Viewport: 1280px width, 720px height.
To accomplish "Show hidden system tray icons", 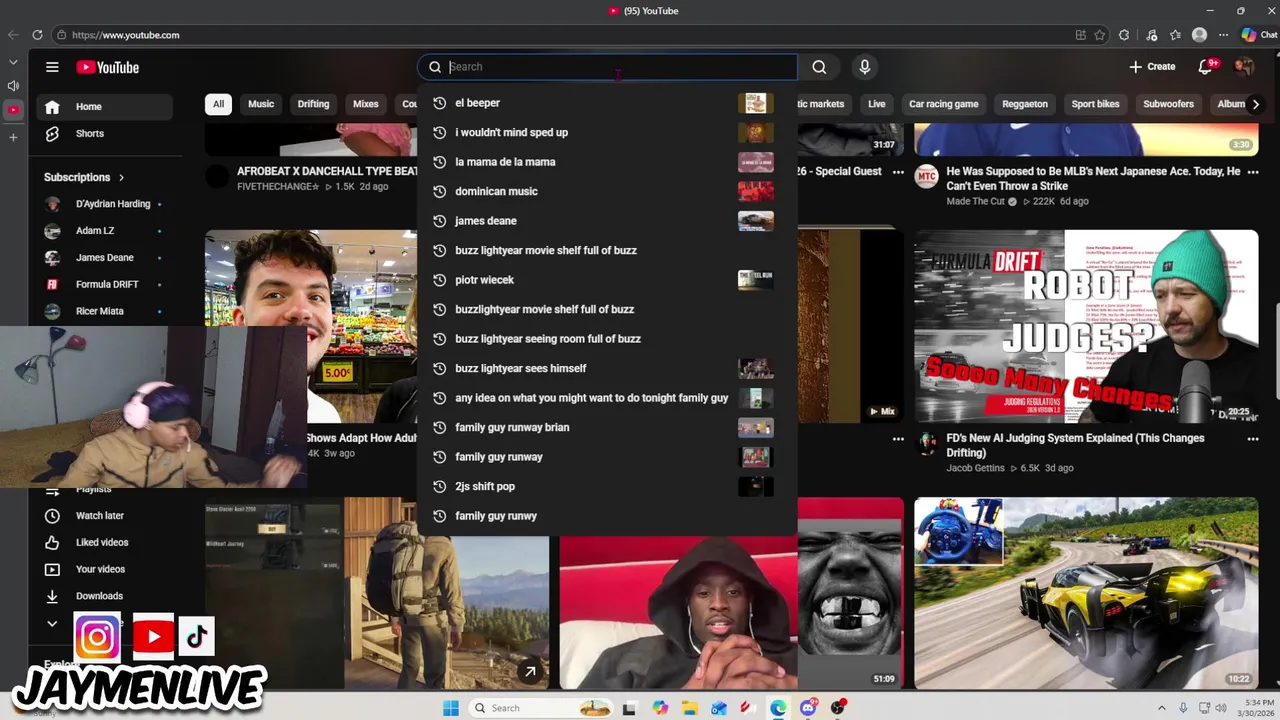I will [x=1161, y=708].
